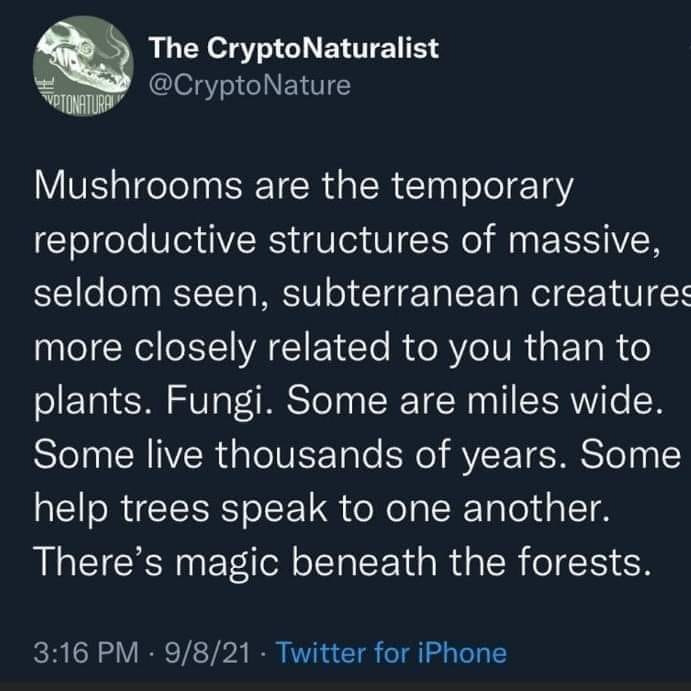
Task: Click the 'Some live thousands of years' line
Action: 297,456
